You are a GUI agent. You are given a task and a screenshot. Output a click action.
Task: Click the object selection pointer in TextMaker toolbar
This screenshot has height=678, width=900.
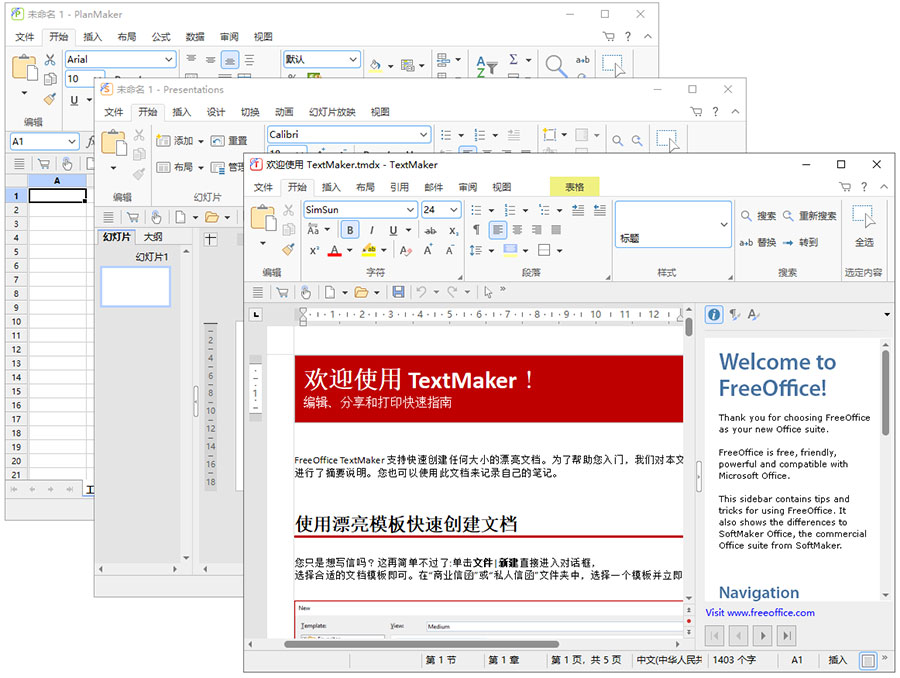(488, 292)
